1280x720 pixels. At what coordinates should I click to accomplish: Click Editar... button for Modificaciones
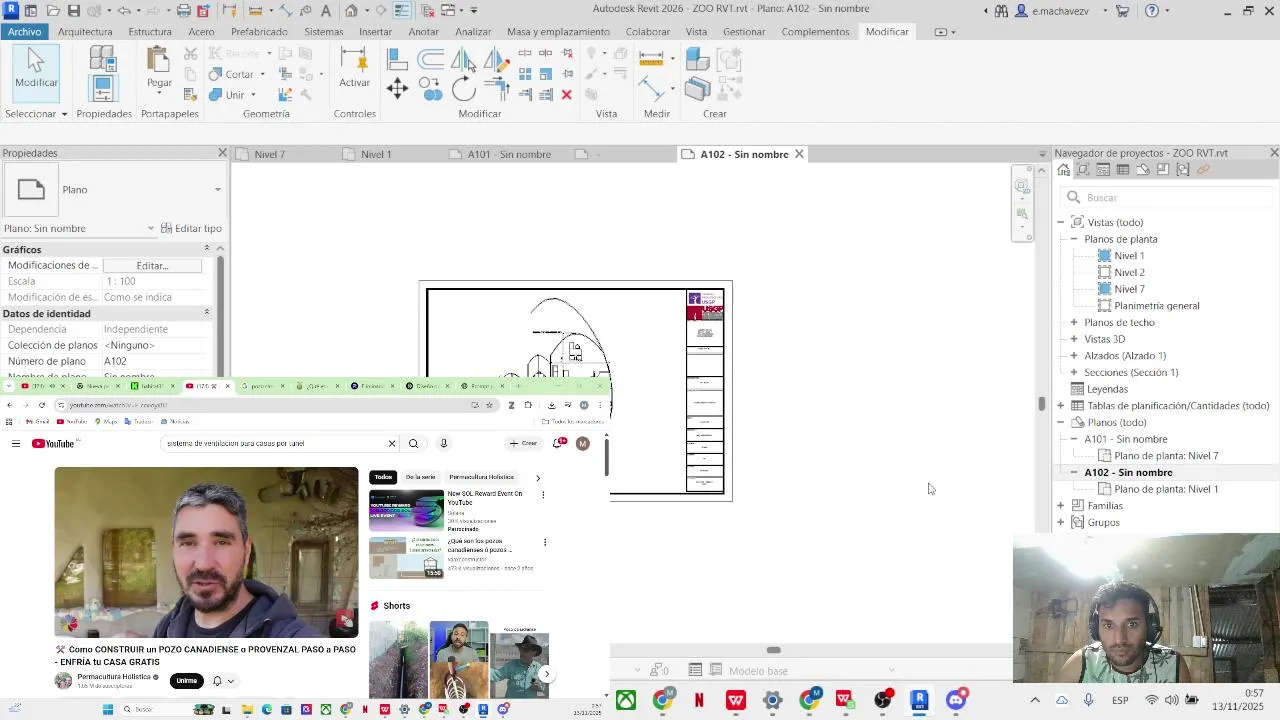tap(152, 266)
